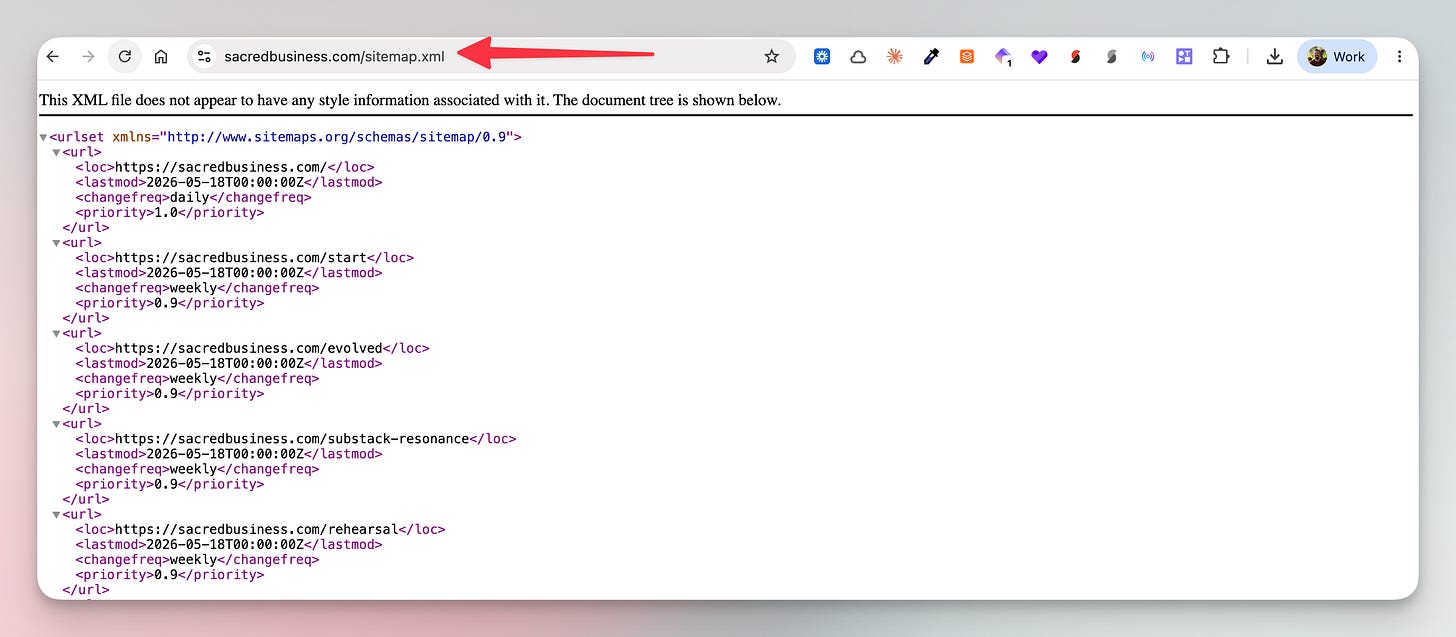
Task: Collapse the url node for /substack-resonance
Action: pos(56,424)
